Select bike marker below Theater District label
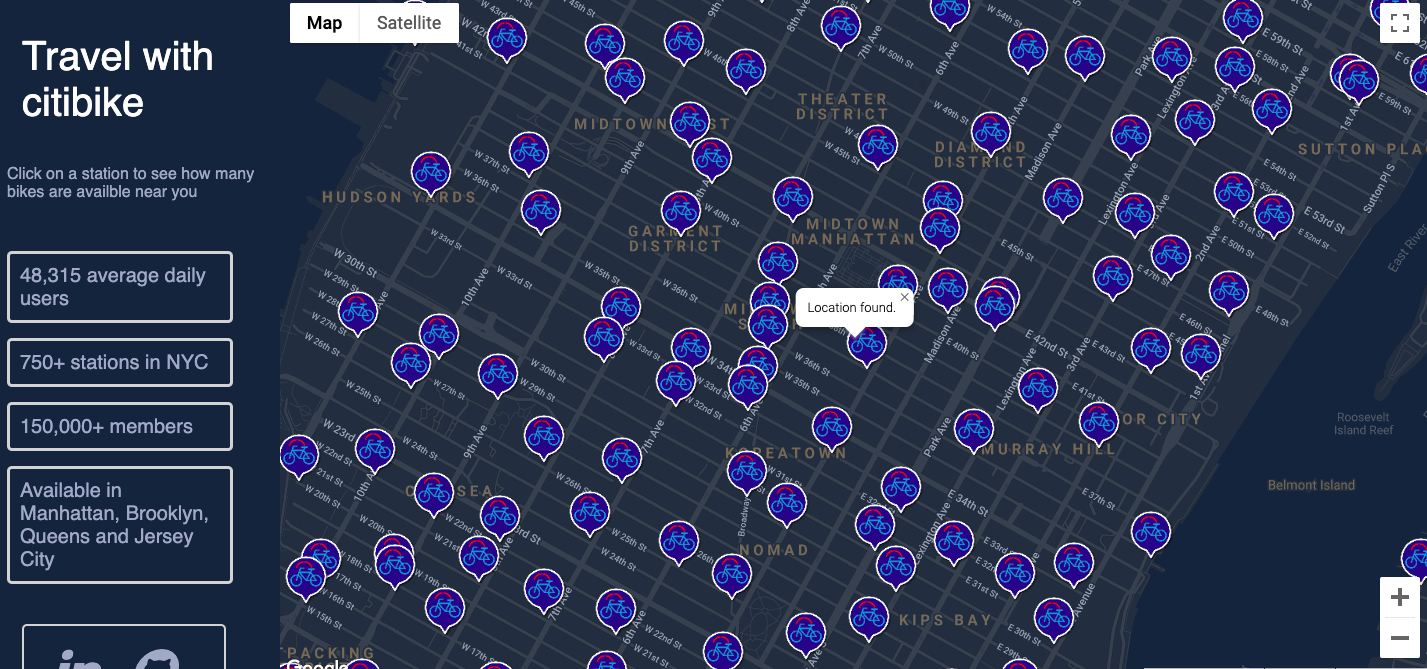The height and width of the screenshot is (669, 1427). coord(877,146)
